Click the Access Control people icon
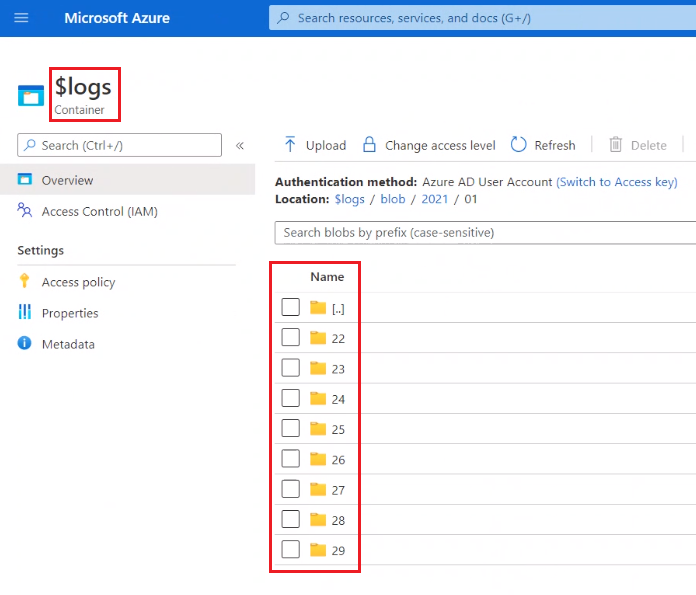 coord(24,210)
